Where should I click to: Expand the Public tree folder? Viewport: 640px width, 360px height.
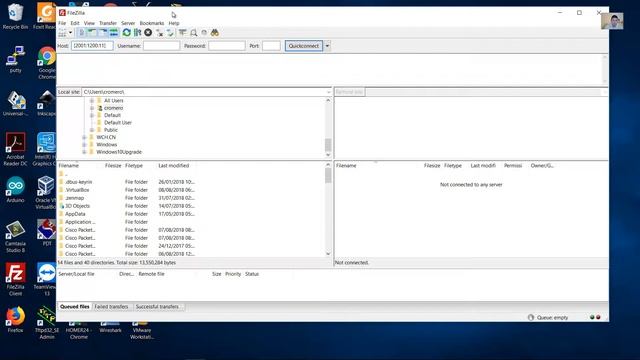click(x=92, y=130)
